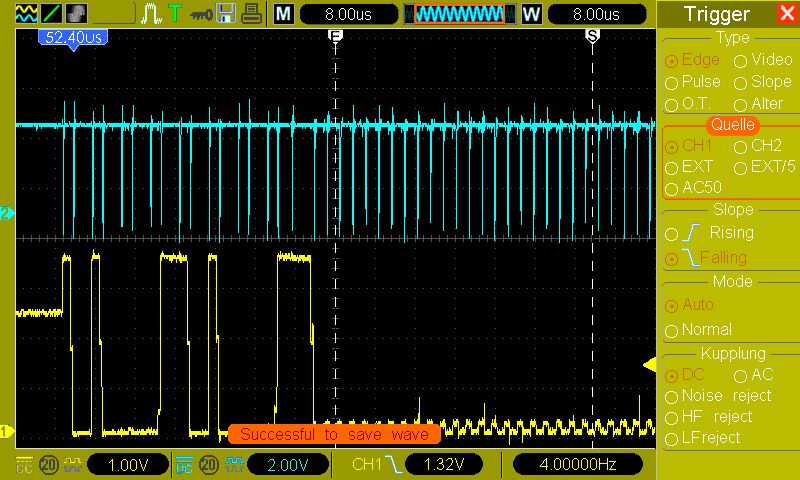Select the Pulse trigger type
The width and height of the screenshot is (800, 480).
693,82
